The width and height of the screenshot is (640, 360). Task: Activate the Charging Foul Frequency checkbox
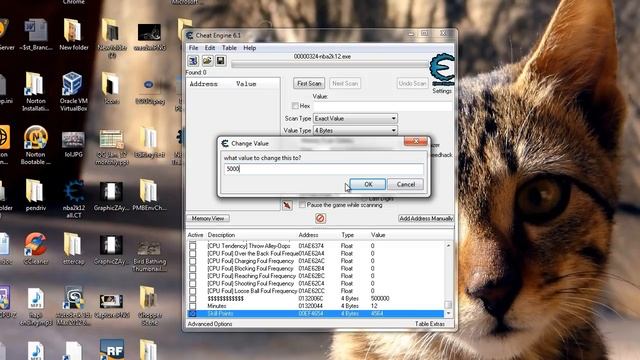click(x=193, y=261)
